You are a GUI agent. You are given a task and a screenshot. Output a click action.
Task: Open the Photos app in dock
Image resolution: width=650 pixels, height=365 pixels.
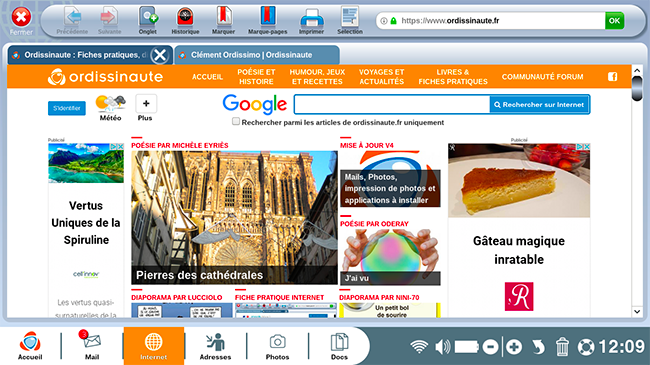pyautogui.click(x=277, y=346)
